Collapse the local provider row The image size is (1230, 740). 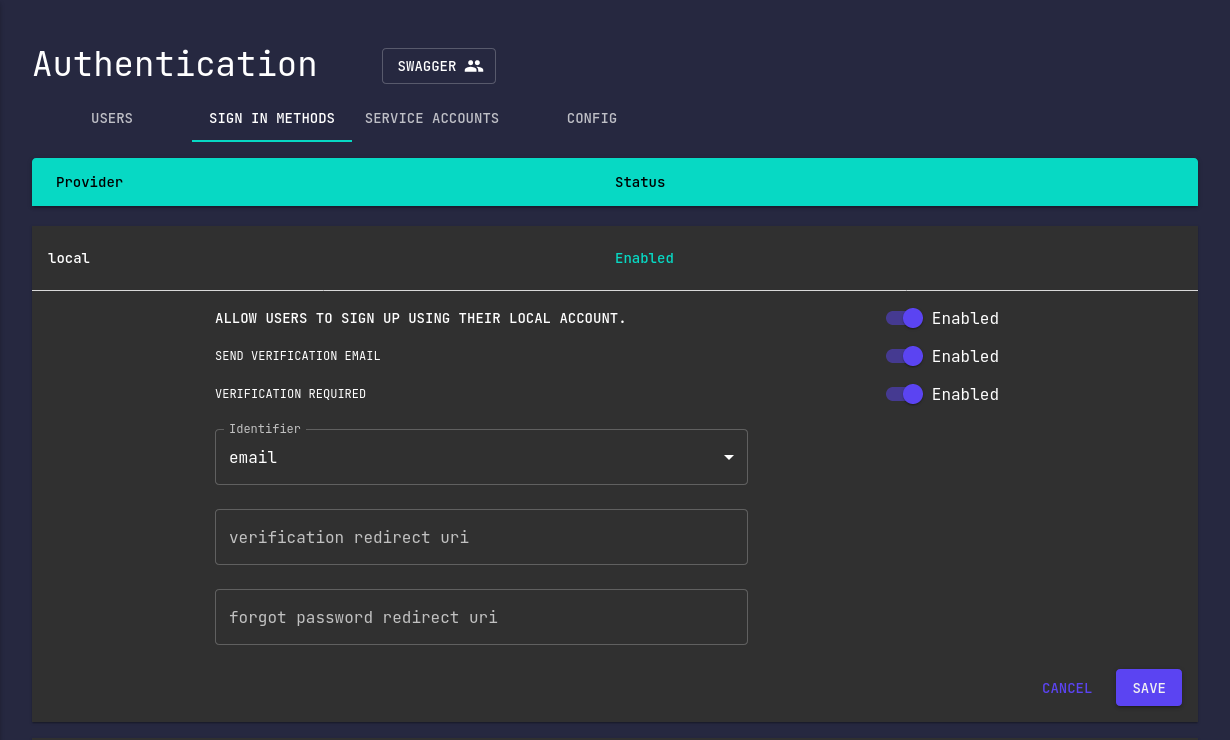click(x=615, y=258)
